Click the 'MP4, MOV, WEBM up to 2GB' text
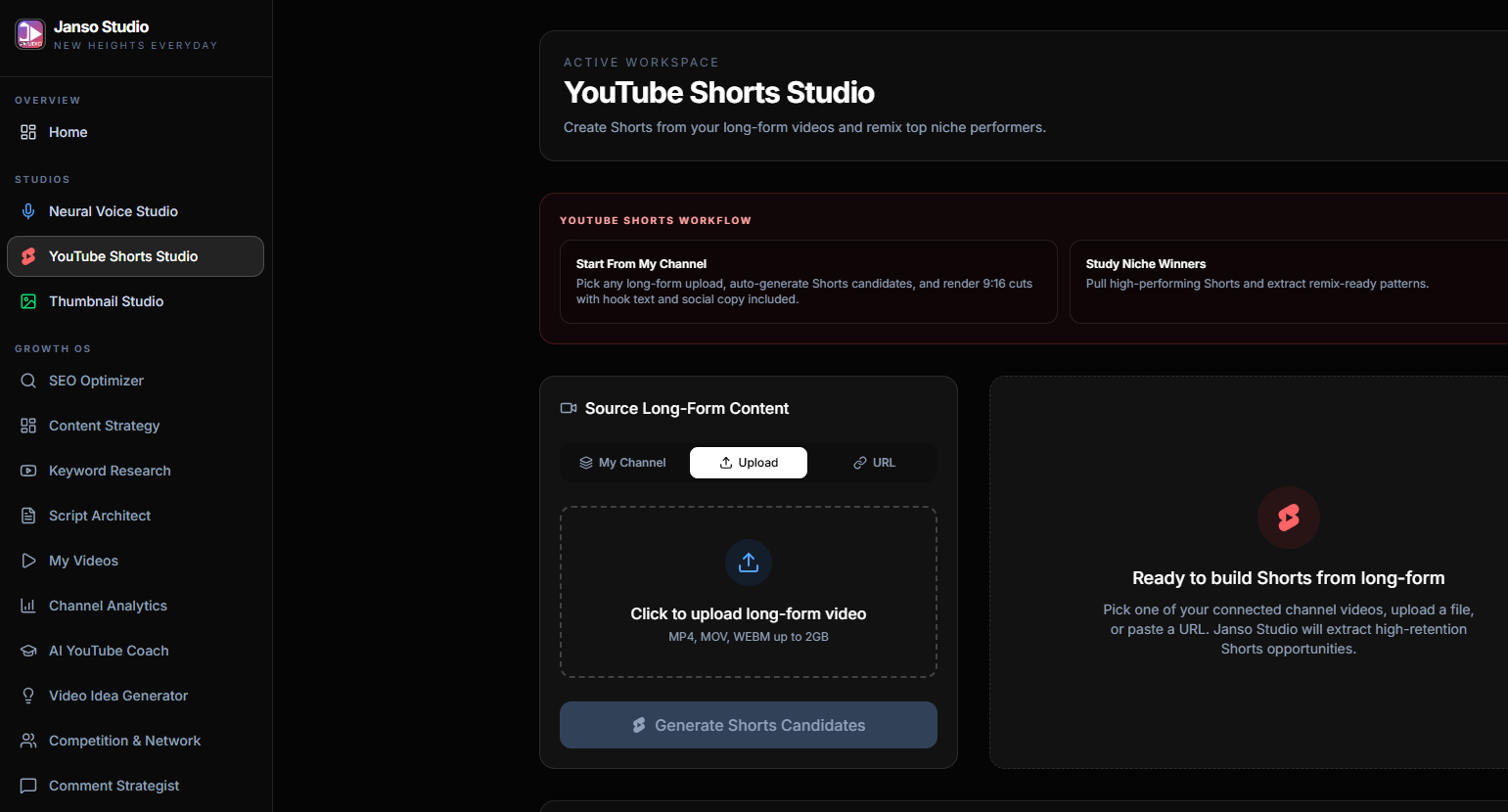 pyautogui.click(x=749, y=637)
